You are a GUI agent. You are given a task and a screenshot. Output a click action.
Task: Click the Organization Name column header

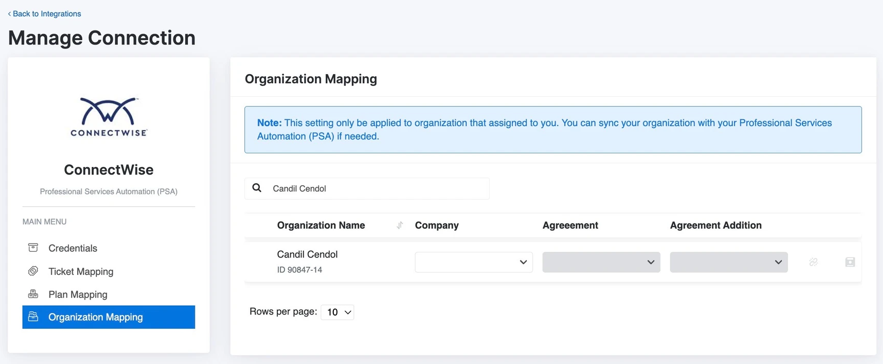[x=321, y=225]
